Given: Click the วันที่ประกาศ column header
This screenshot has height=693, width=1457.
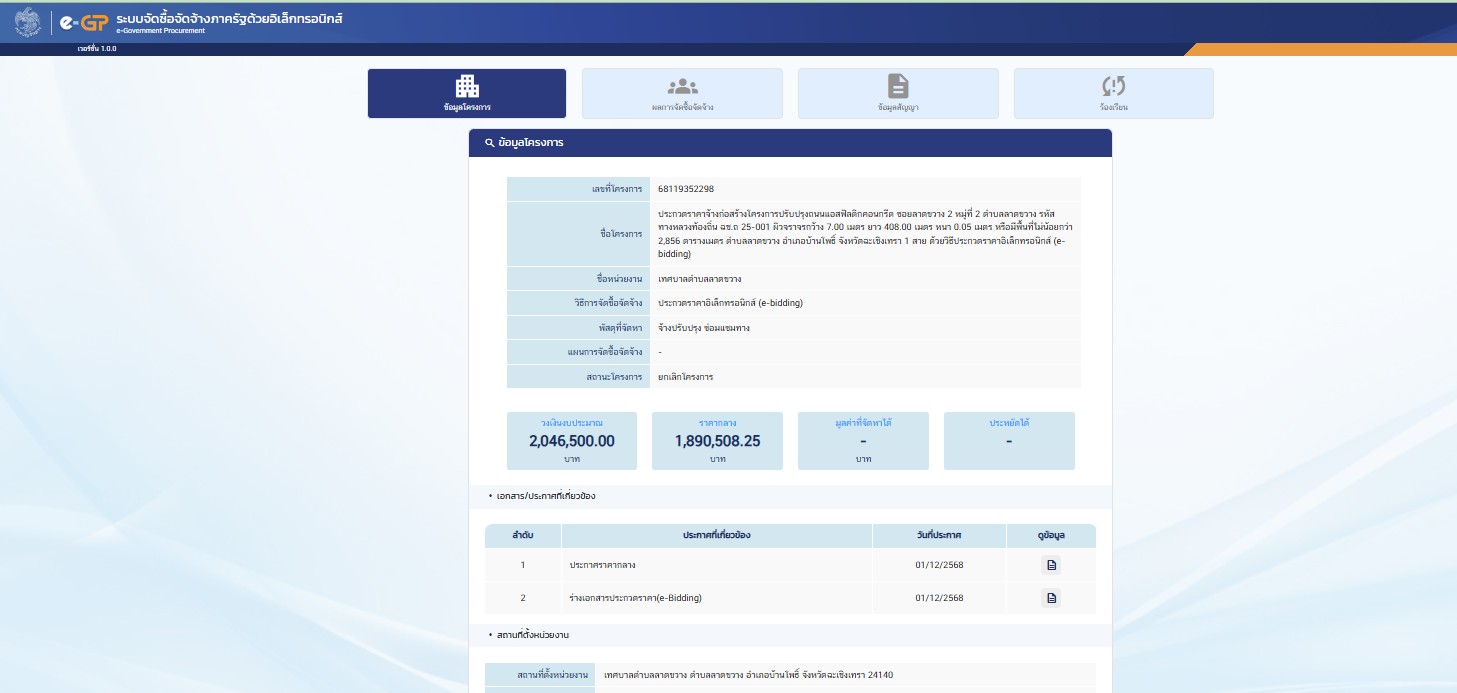Looking at the screenshot, I should point(939,536).
